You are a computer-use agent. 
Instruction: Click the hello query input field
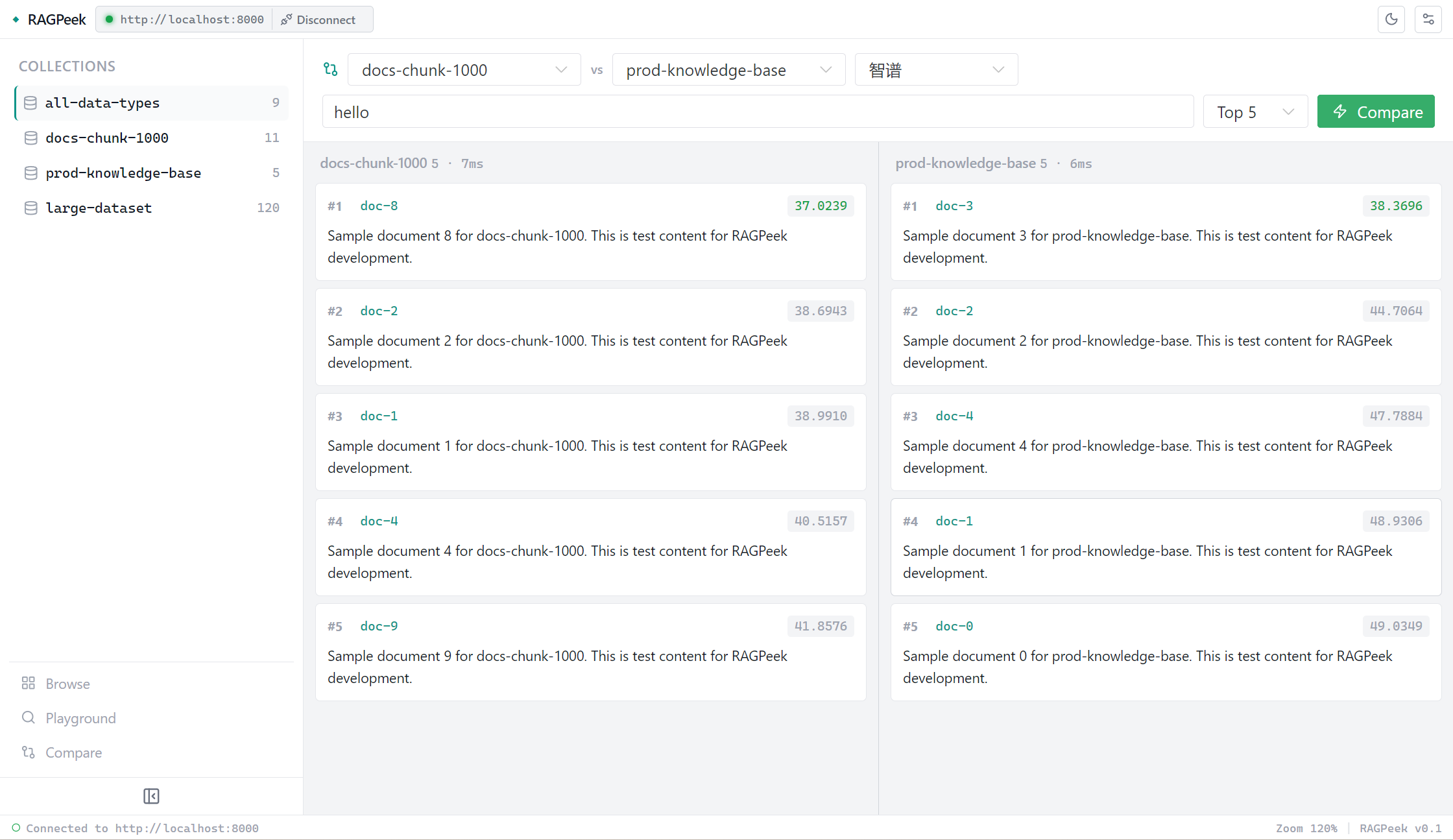pos(758,112)
